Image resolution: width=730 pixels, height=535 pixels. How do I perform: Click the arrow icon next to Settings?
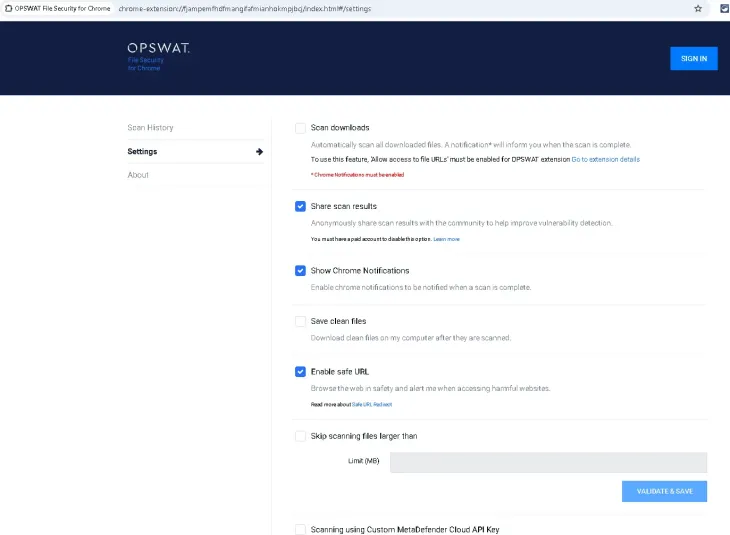click(259, 152)
